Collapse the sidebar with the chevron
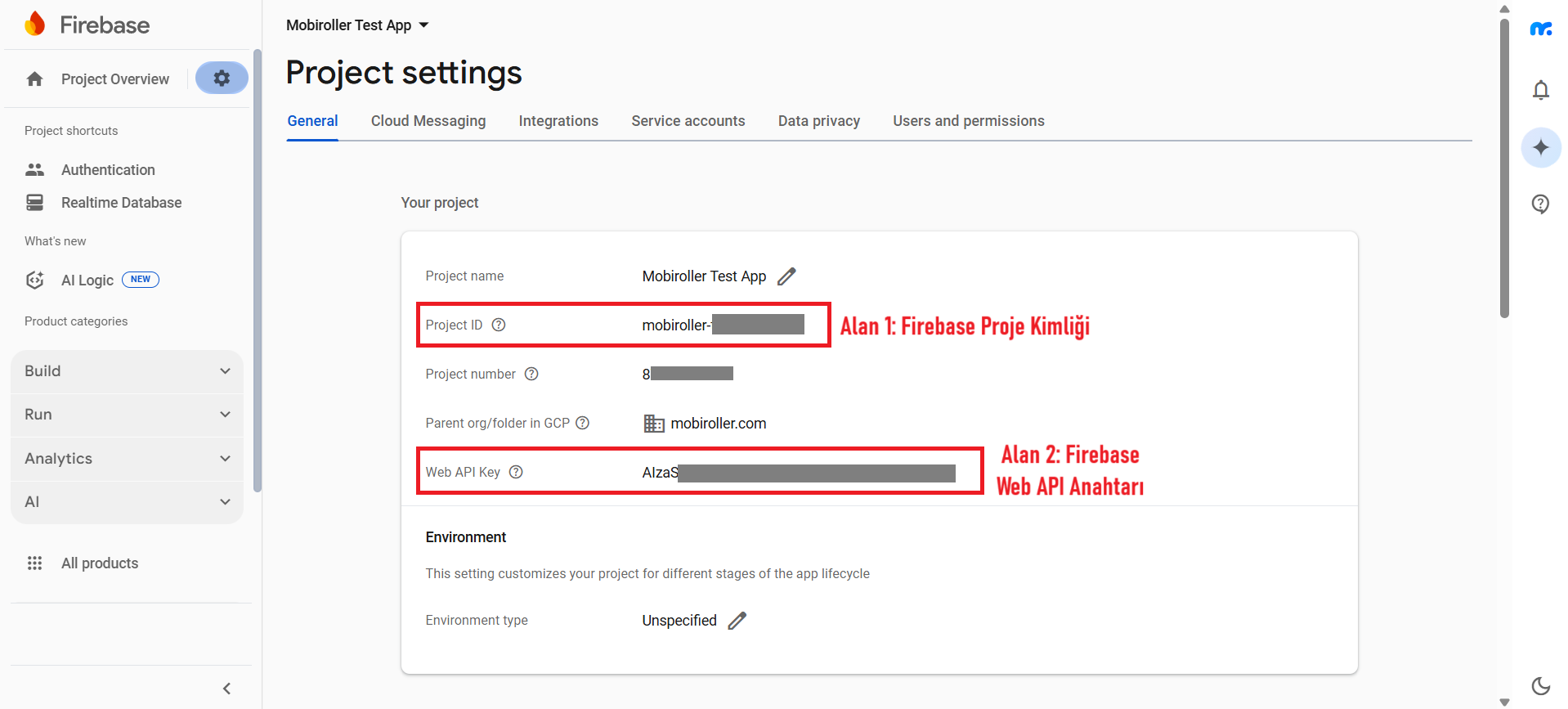 coord(227,689)
